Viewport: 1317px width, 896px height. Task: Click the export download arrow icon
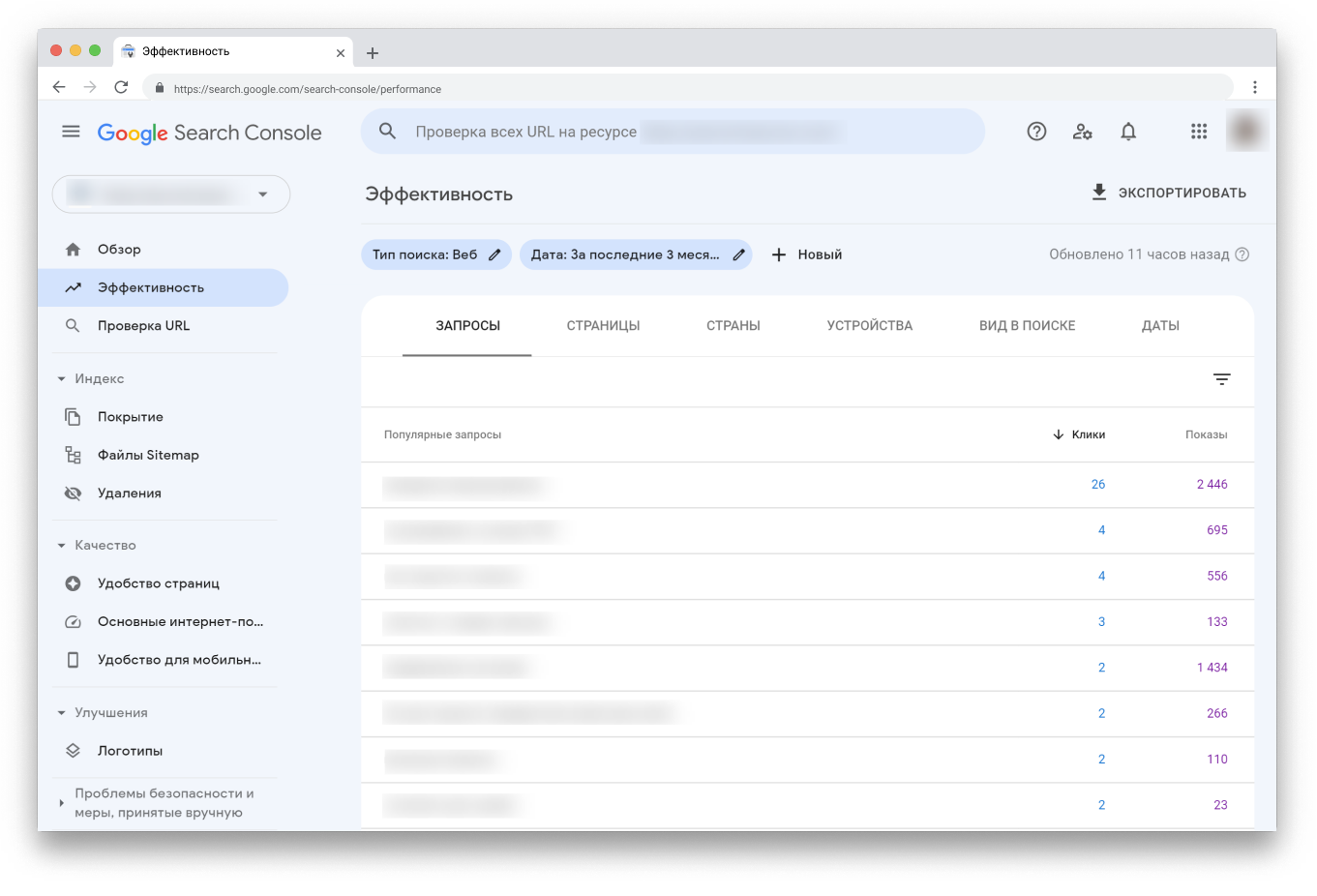(1099, 192)
